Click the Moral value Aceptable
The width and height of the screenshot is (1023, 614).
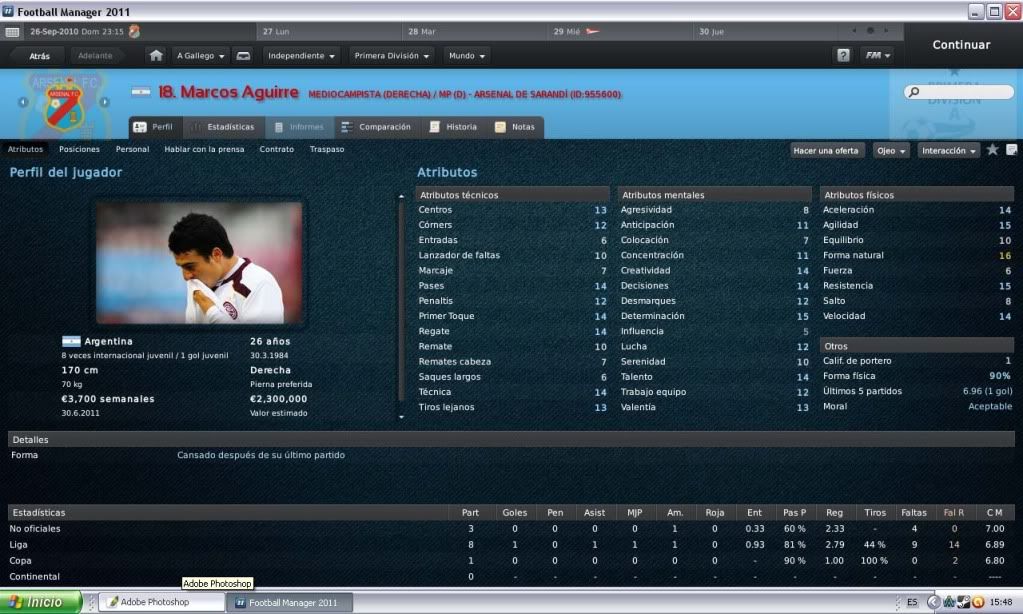click(x=990, y=407)
